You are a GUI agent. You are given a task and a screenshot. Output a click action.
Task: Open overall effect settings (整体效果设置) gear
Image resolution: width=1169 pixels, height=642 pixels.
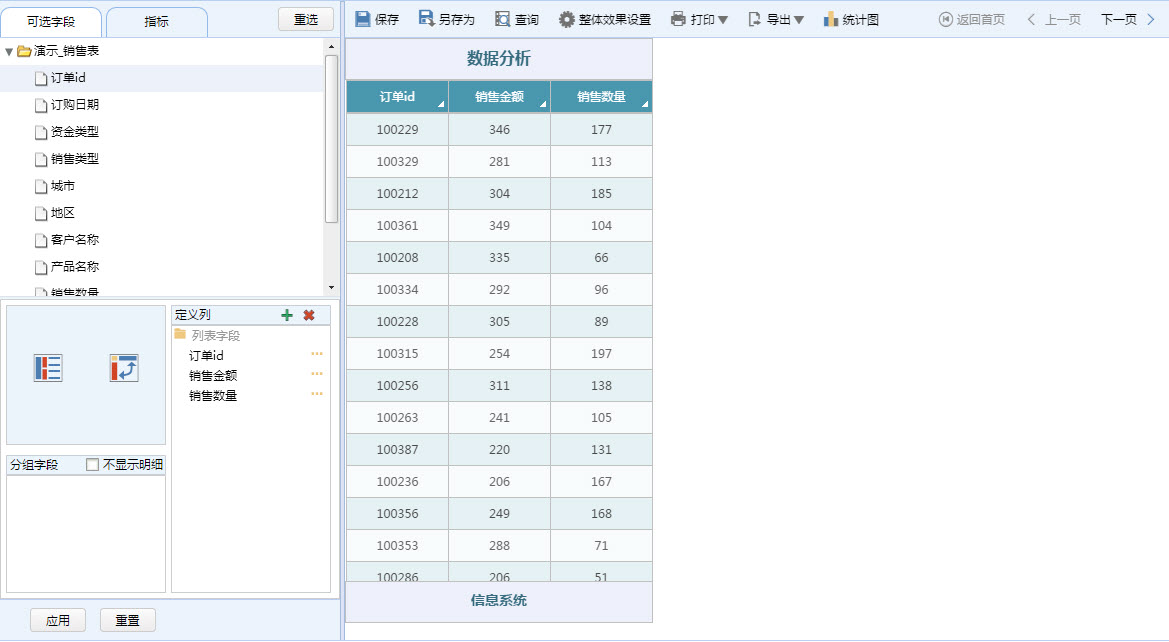point(567,19)
